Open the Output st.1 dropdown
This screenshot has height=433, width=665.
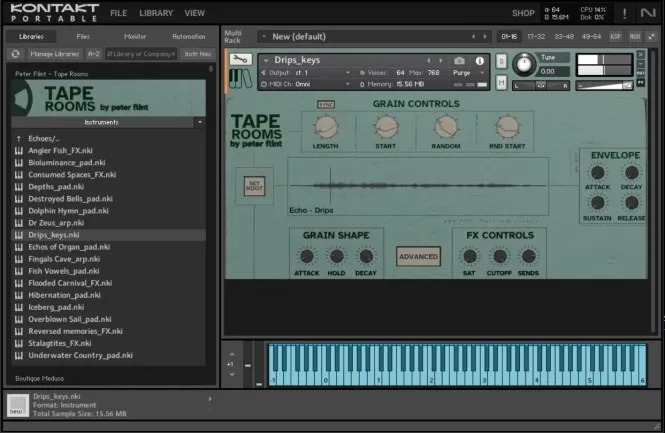tap(348, 73)
